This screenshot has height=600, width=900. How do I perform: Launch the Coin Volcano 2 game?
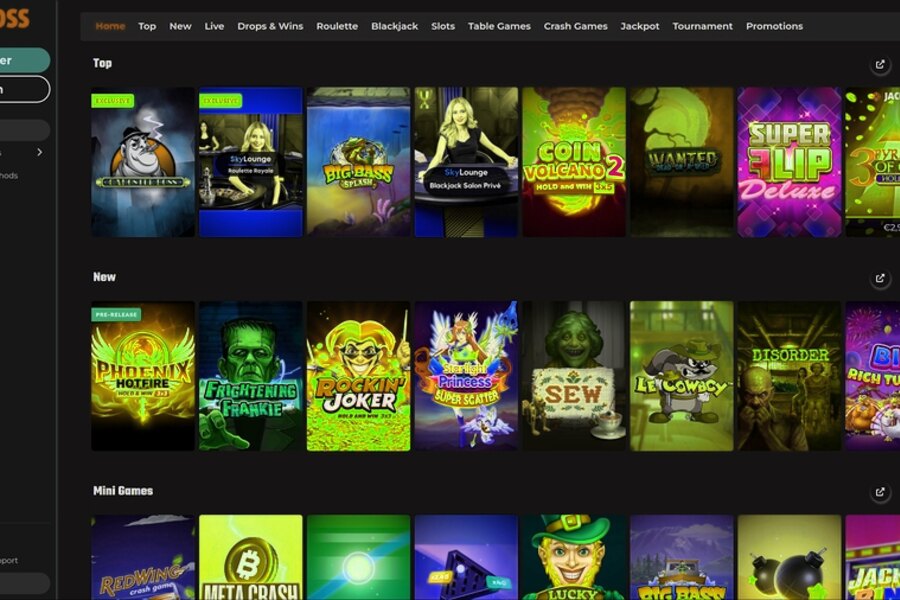(573, 162)
